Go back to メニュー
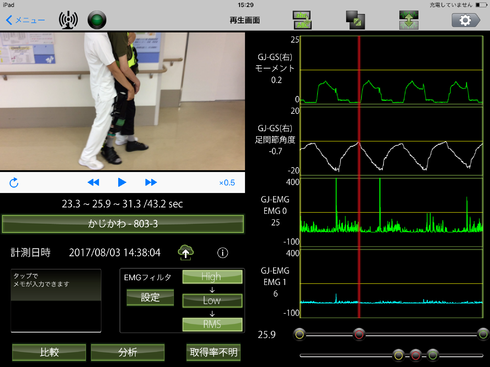Screen dimensions: 490x367 (25, 20)
